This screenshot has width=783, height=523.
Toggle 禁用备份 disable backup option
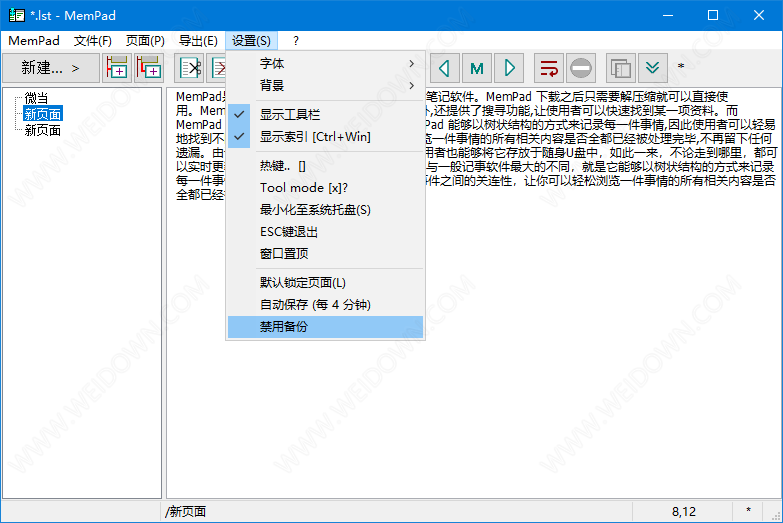point(325,327)
